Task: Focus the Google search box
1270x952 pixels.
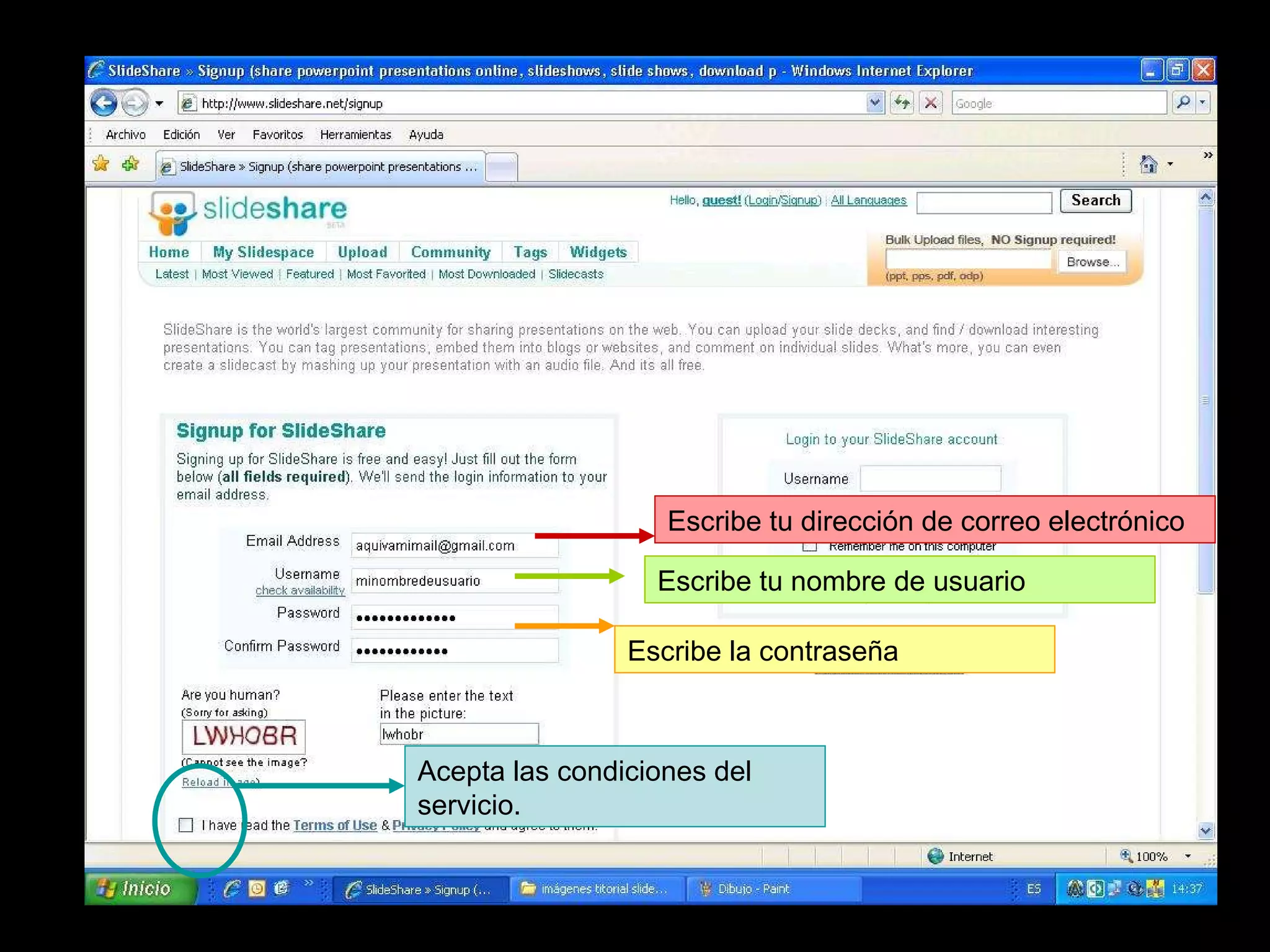Action: pos(1059,104)
